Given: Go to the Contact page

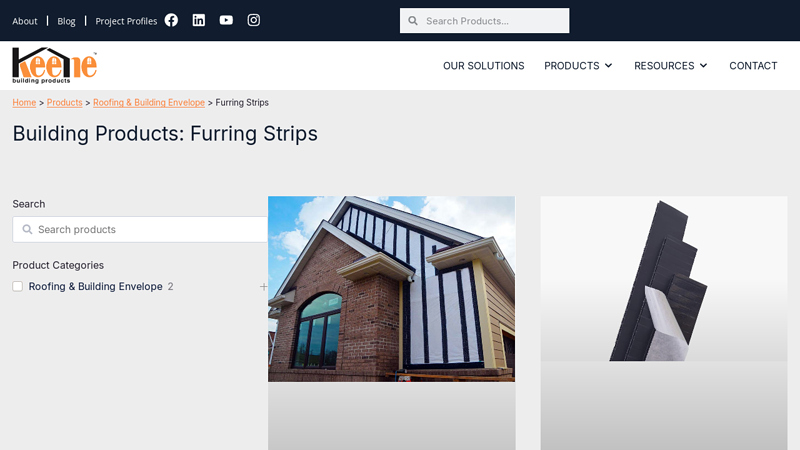Looking at the screenshot, I should pyautogui.click(x=753, y=66).
